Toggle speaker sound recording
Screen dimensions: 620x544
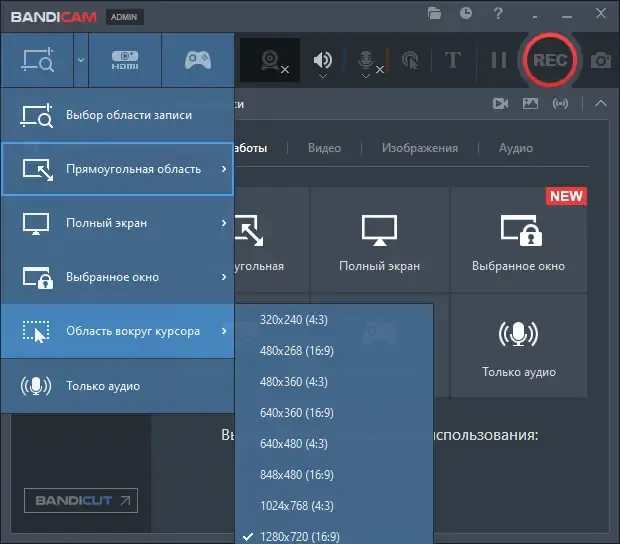point(323,59)
